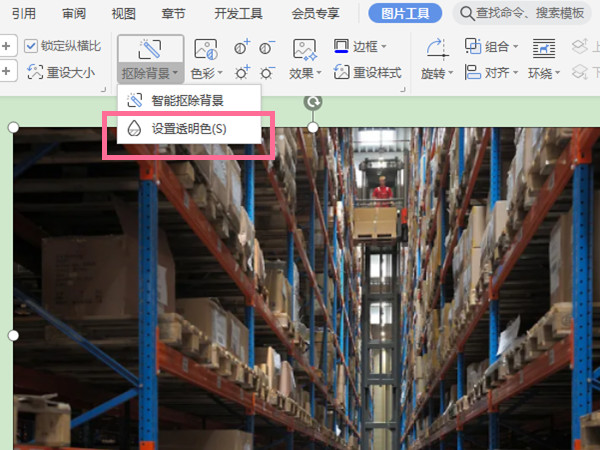Click the image rotation handle
The width and height of the screenshot is (600, 450).
tap(313, 102)
